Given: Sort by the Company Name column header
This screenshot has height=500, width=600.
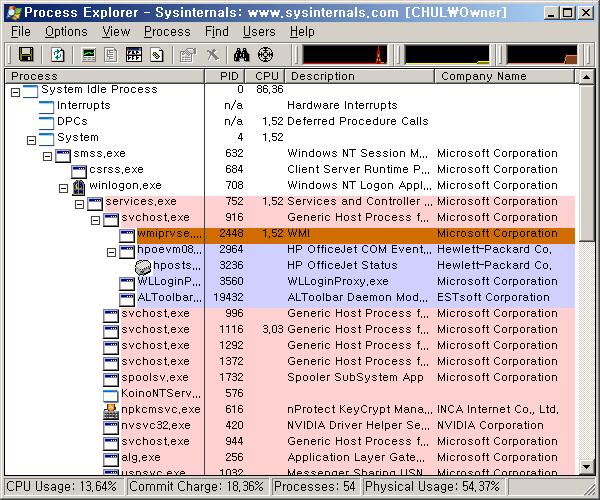Looking at the screenshot, I should click(505, 76).
